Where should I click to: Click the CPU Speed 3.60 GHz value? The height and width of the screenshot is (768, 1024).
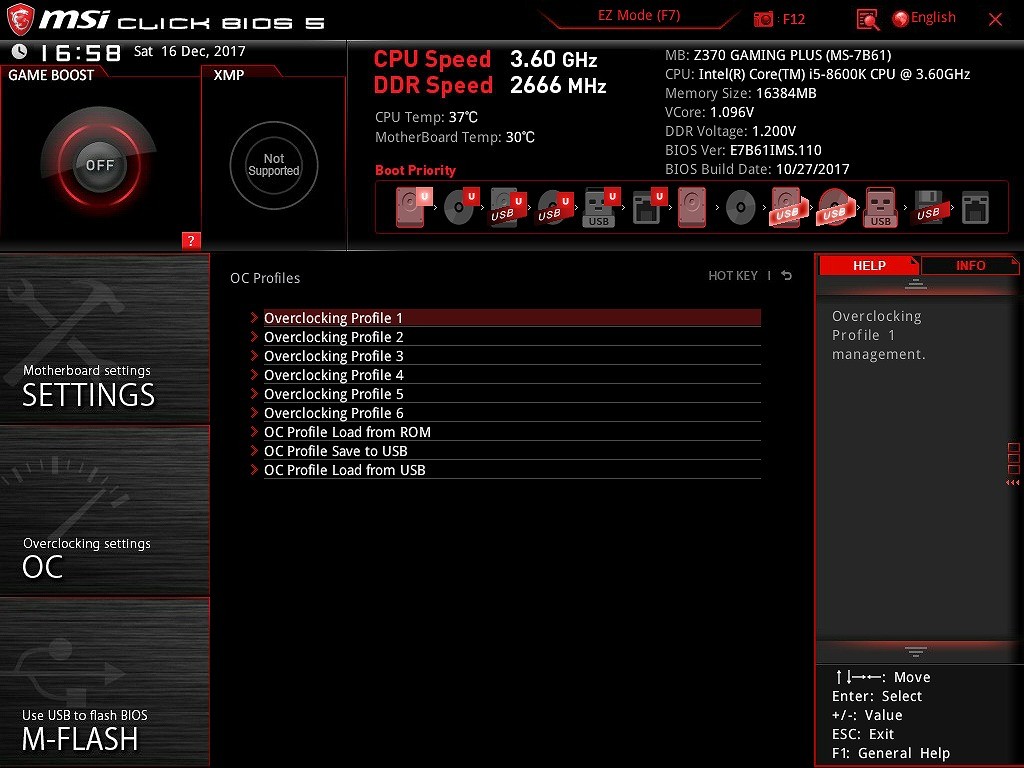553,59
